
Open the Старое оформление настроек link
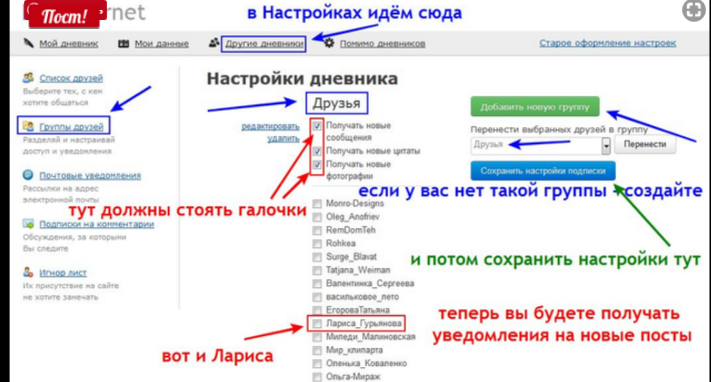(607, 43)
